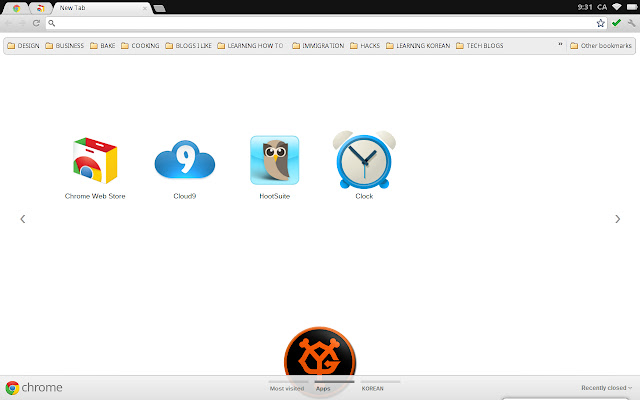Switch to the second pinned tab
640x400 pixels.
(x=40, y=8)
